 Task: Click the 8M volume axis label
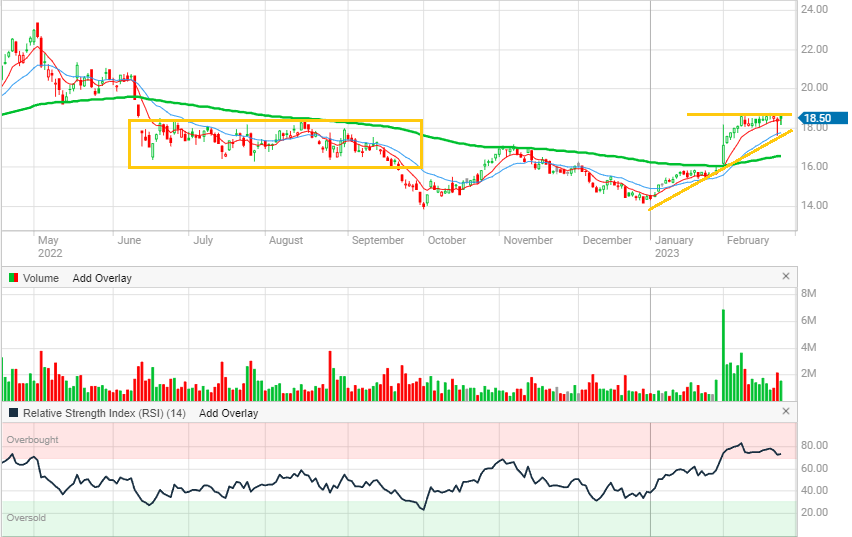[812, 293]
